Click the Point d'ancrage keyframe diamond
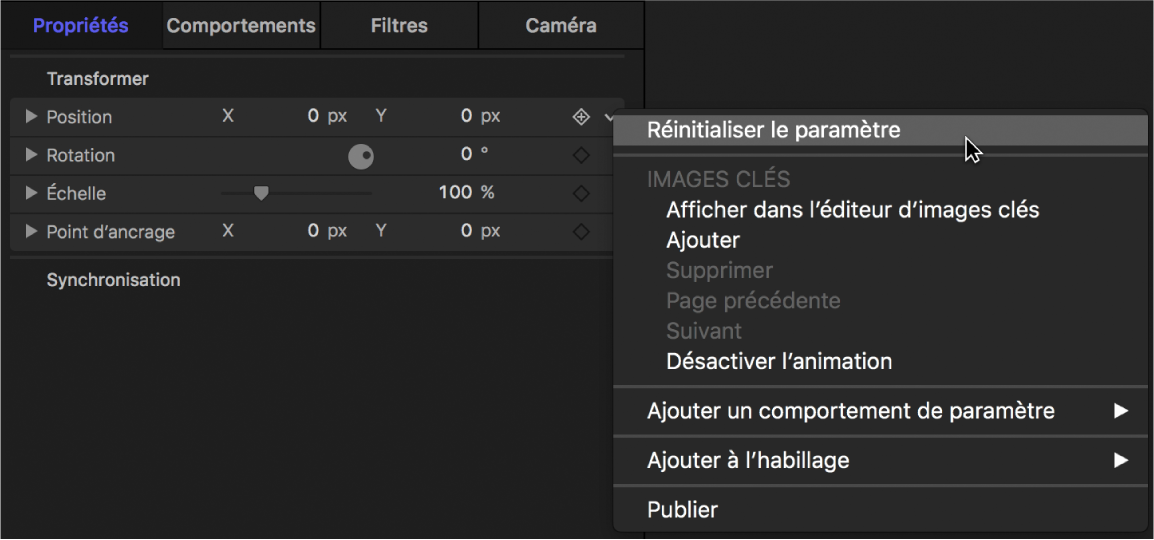The height and width of the screenshot is (540, 1154). 581,232
